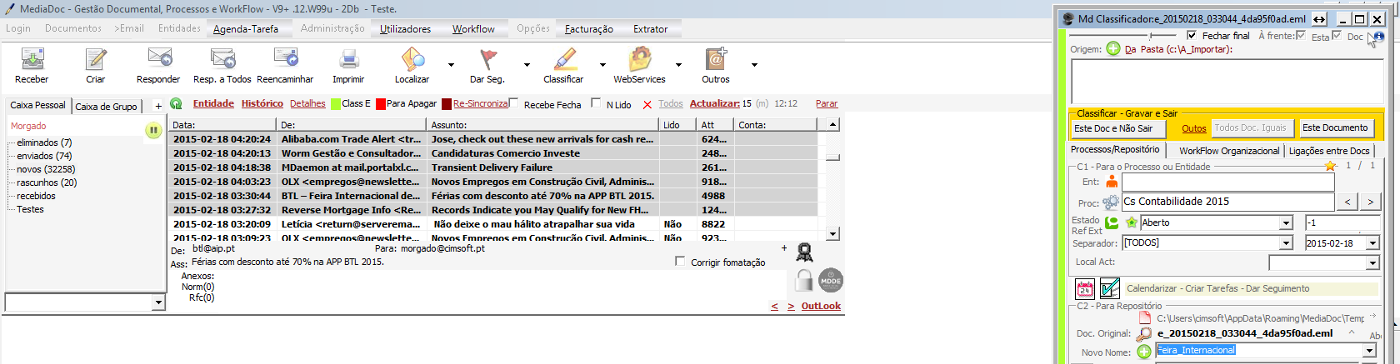
Task: Toggle the Esta checkbox beside À frente
Action: click(1300, 35)
